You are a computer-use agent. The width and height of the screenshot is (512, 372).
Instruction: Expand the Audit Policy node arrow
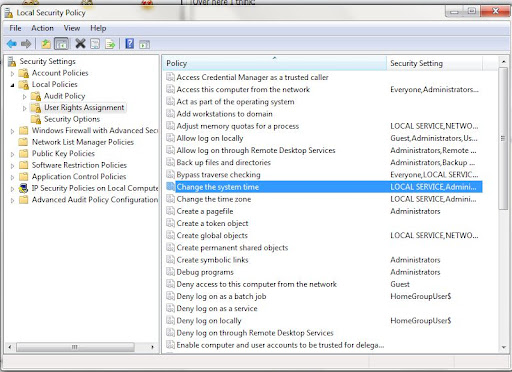coord(24,97)
